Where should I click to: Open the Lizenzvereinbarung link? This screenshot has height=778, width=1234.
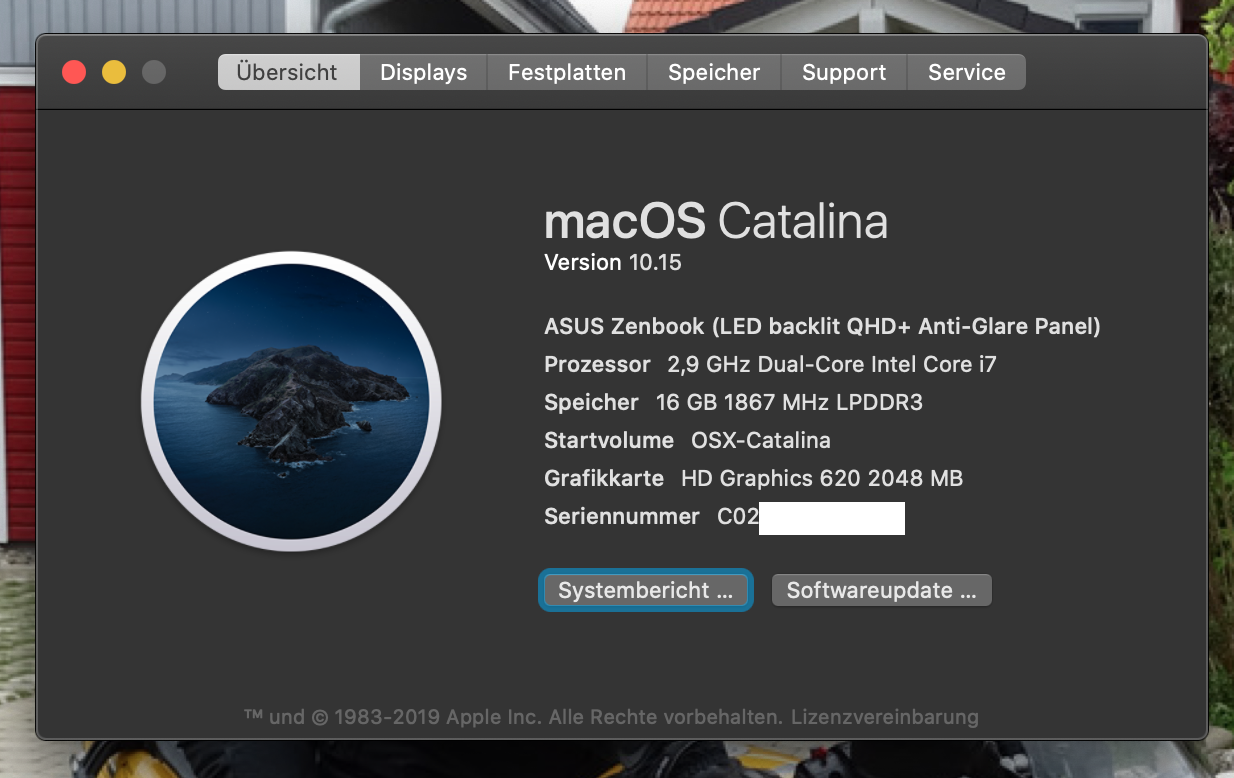[885, 717]
